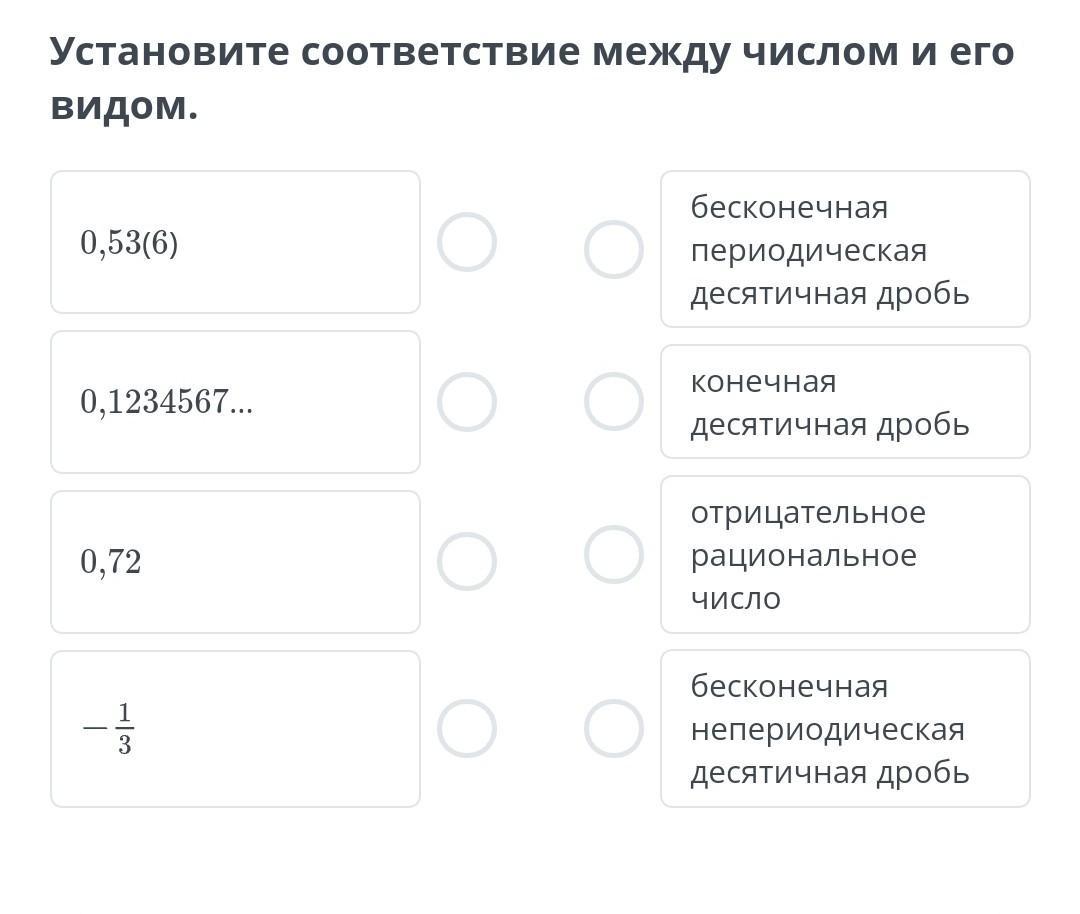Choose the конечная десятичная дробь card
This screenshot has width=1080, height=914.
coord(845,402)
